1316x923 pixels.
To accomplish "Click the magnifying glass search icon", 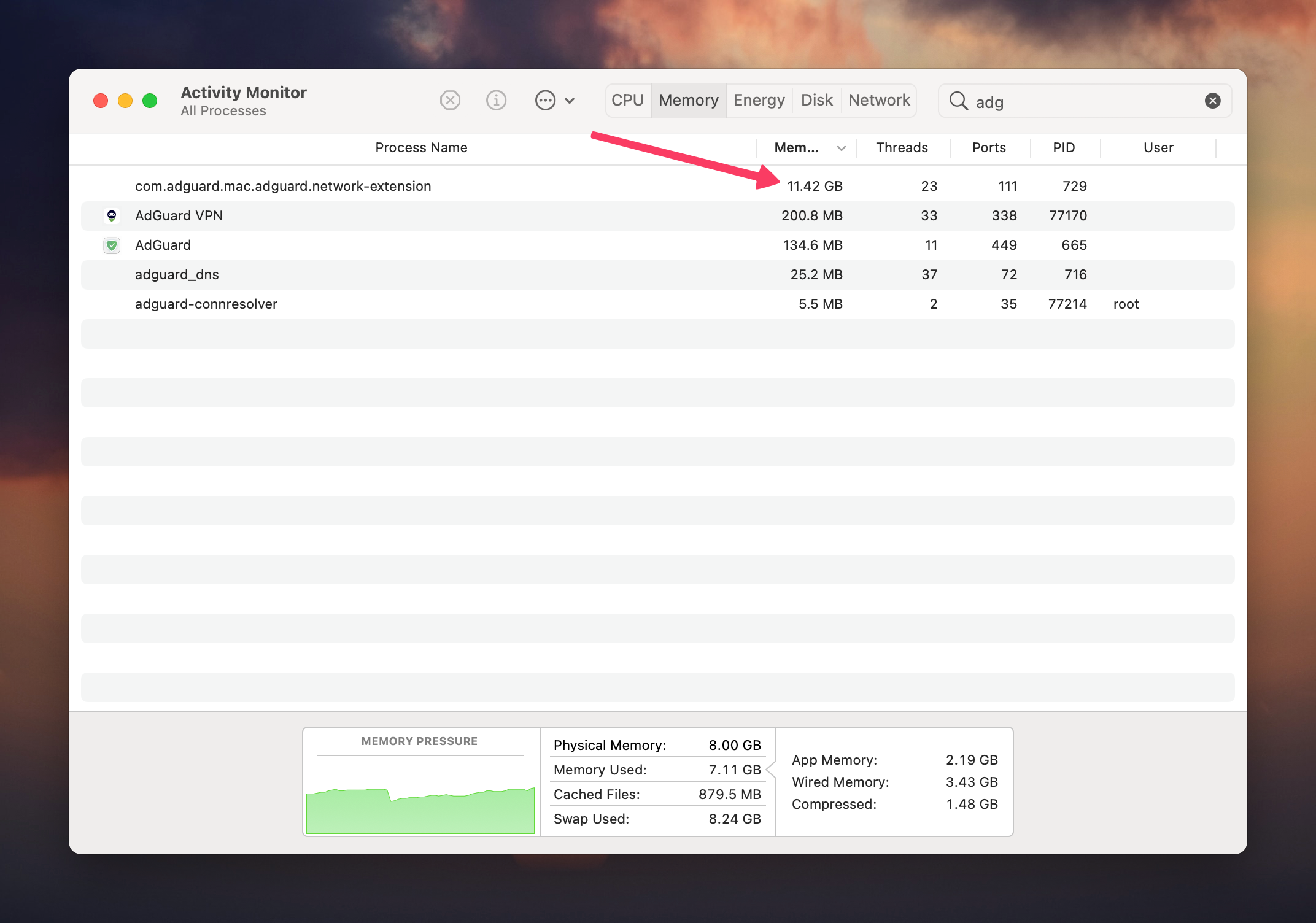I will [958, 101].
